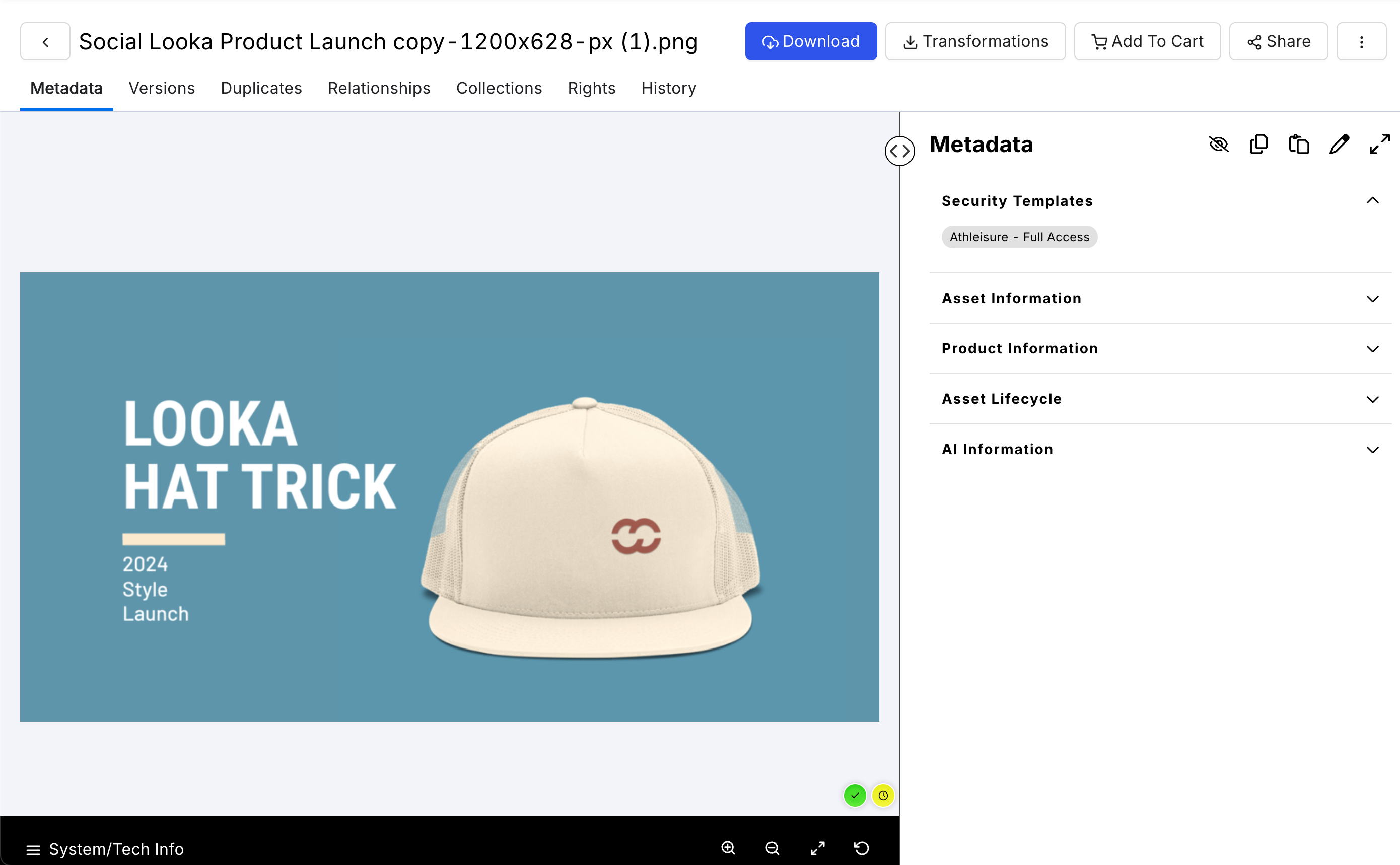This screenshot has width=1400, height=865.
Task: Reset the preview rotation
Action: (x=862, y=848)
